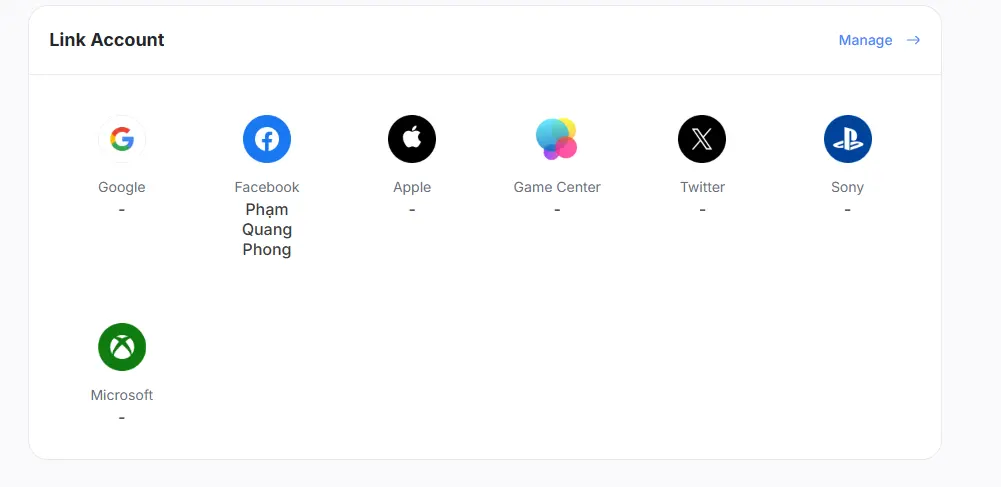Click the Sony text label
1001x487 pixels.
tap(847, 187)
